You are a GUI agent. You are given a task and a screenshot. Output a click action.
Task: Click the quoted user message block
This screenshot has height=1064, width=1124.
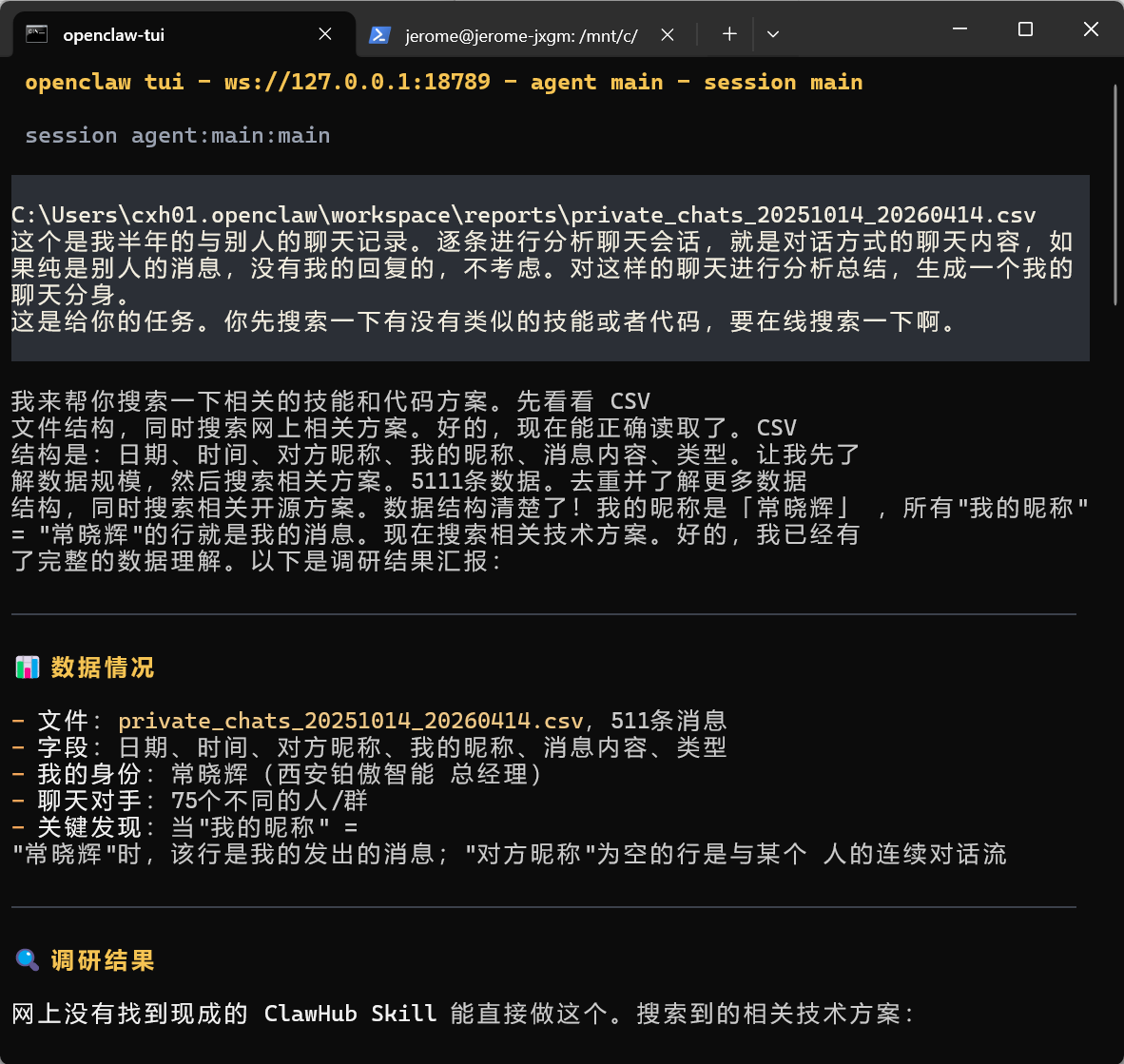pyautogui.click(x=550, y=267)
